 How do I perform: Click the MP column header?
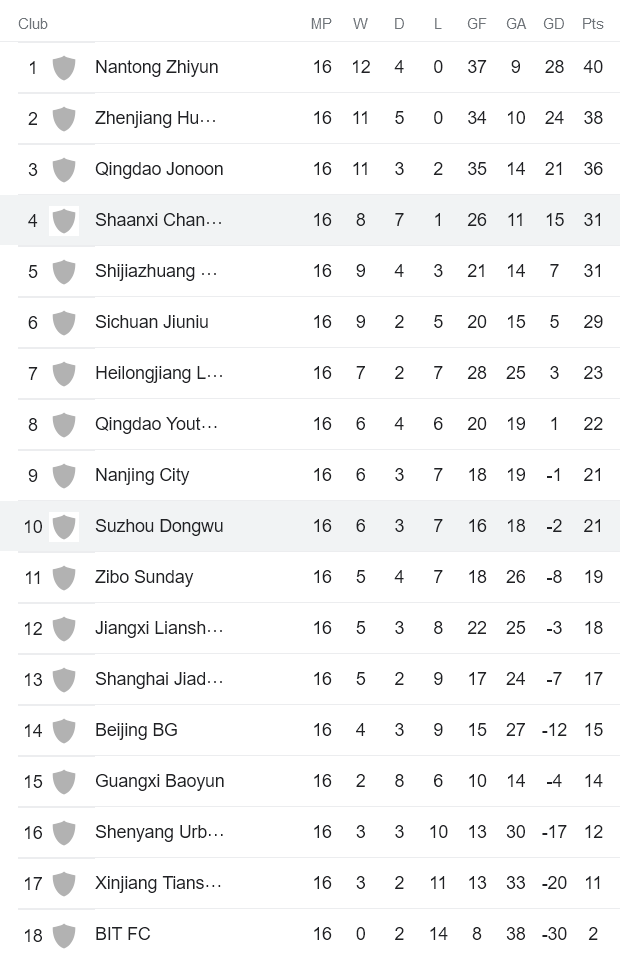[x=322, y=22]
